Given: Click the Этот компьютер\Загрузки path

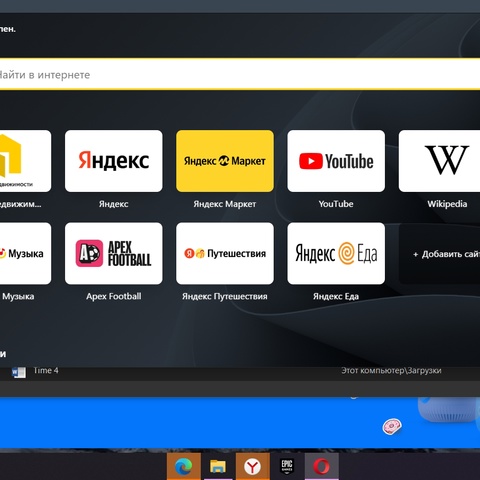Looking at the screenshot, I should coord(391,370).
